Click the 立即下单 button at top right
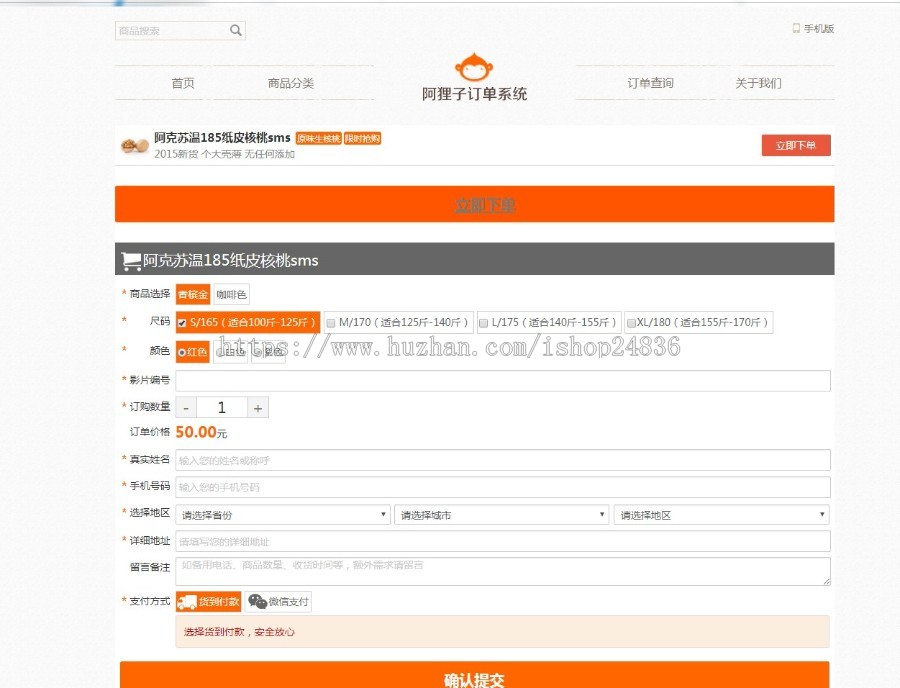 tap(795, 145)
